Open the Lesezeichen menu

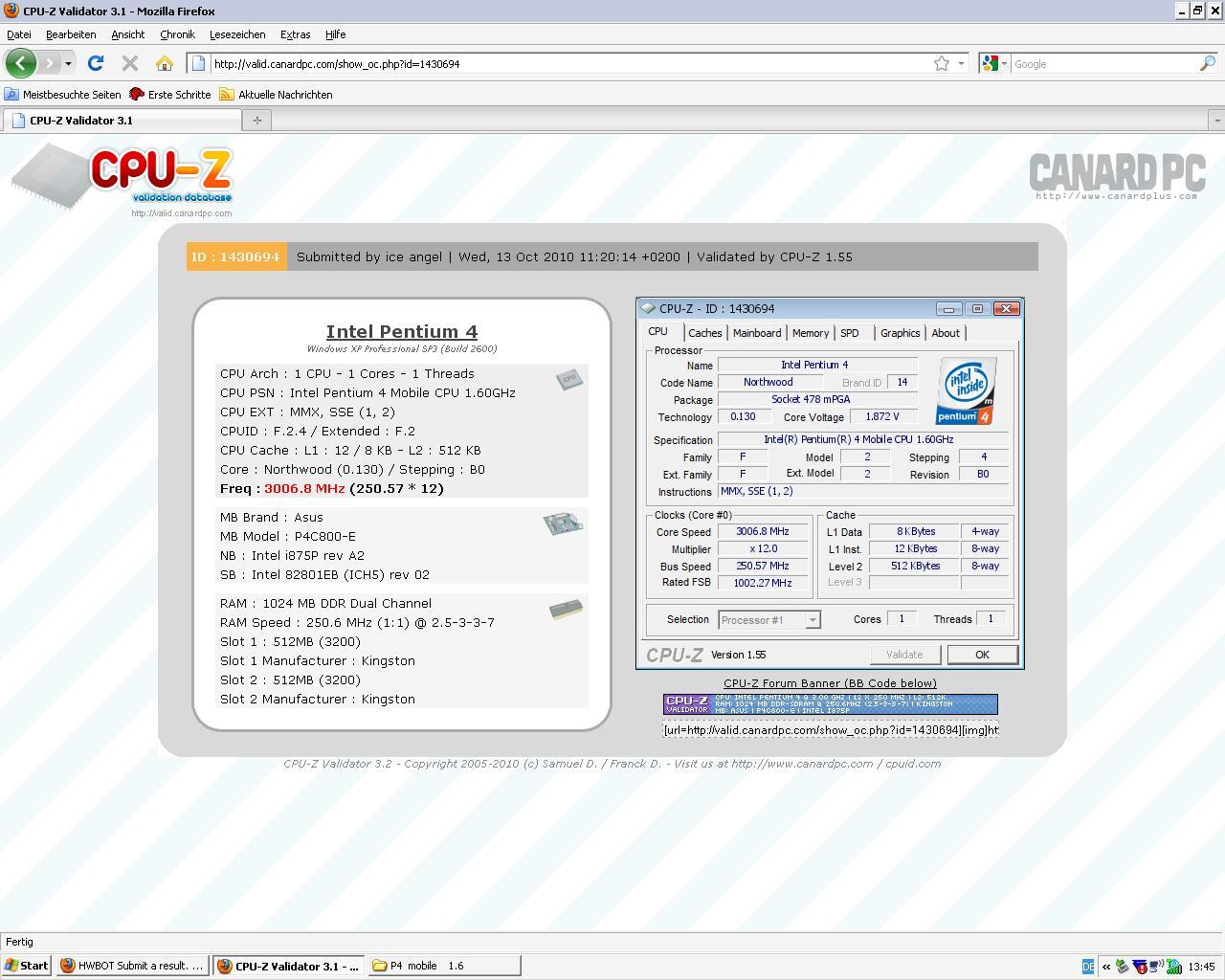237,34
